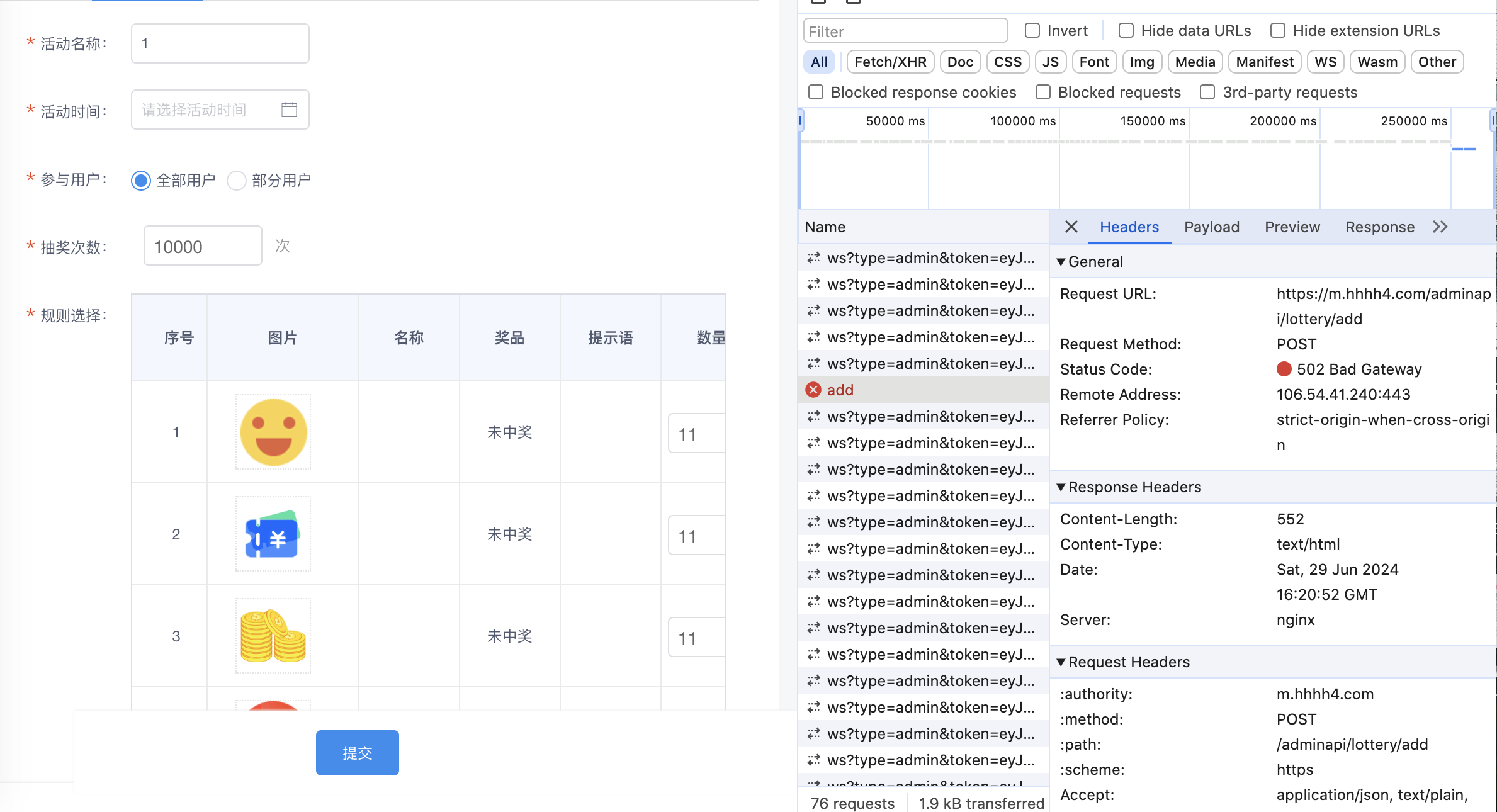Enable Hide extension URLs
The width and height of the screenshot is (1497, 812).
click(1278, 30)
